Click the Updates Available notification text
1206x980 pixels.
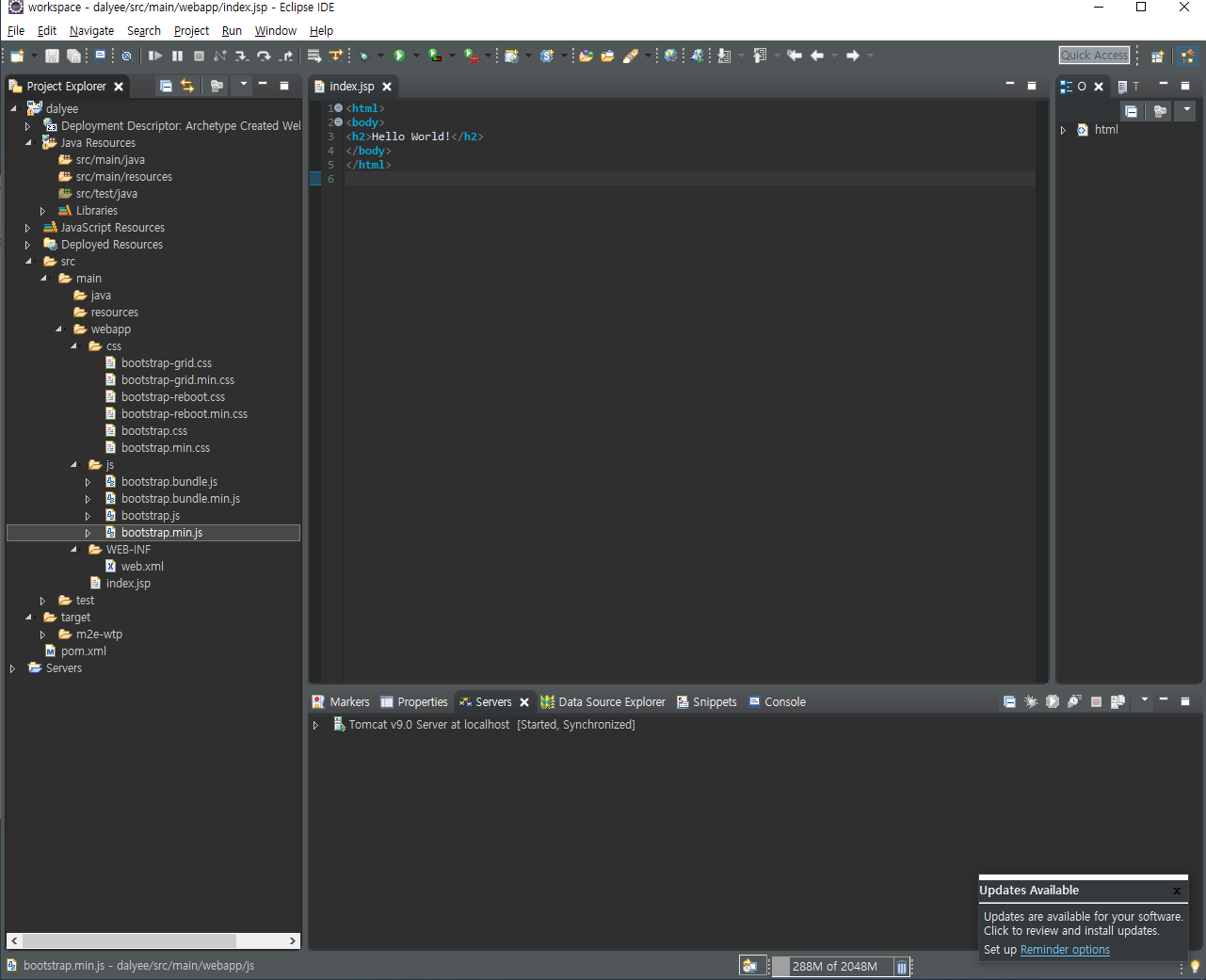(x=1083, y=924)
